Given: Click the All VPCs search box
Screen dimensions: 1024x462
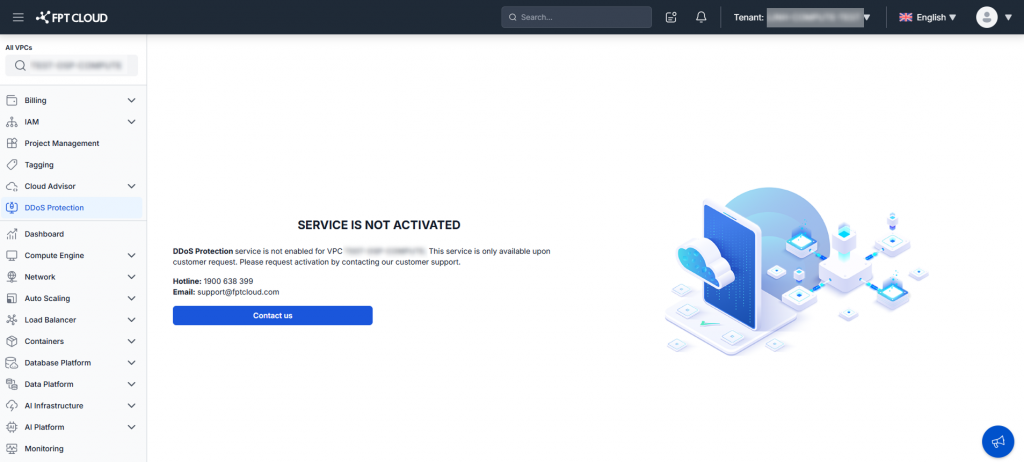Looking at the screenshot, I should click(71, 65).
